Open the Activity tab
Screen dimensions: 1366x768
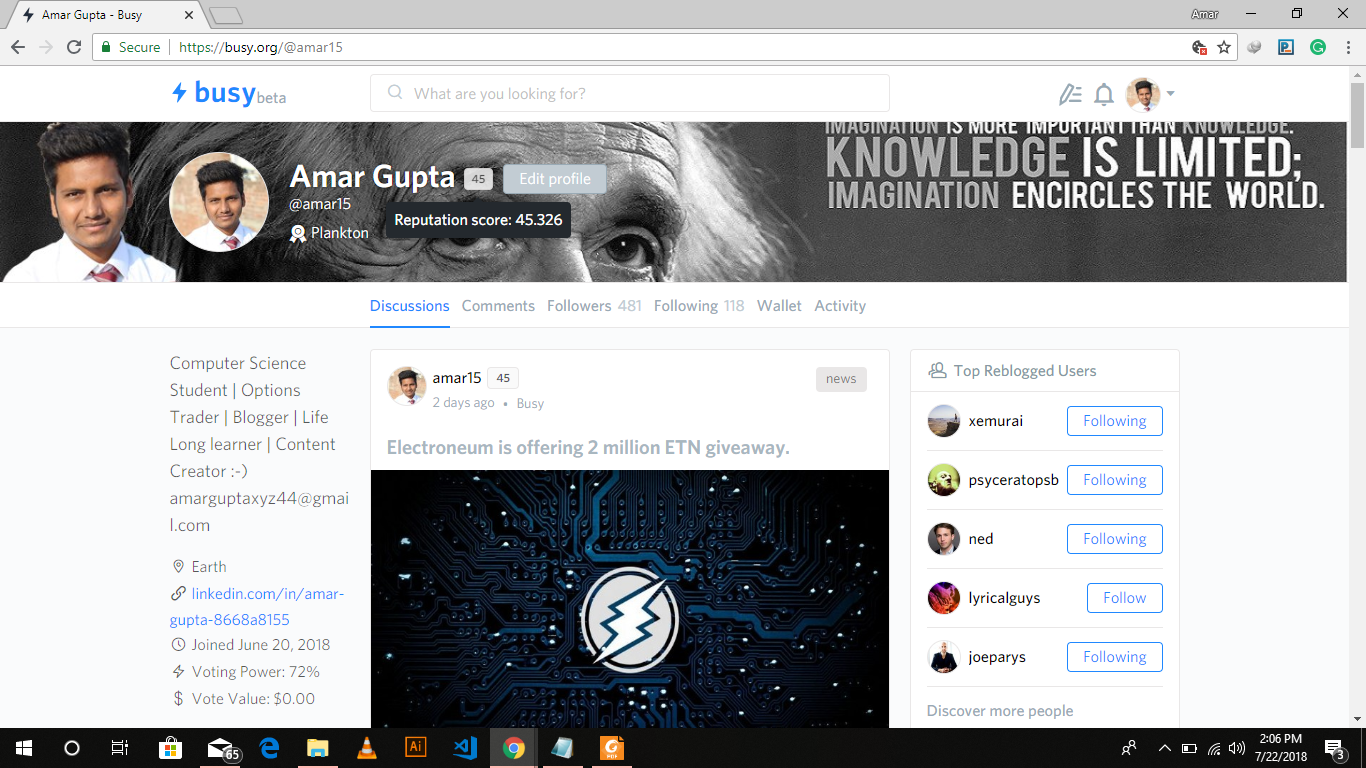(840, 306)
